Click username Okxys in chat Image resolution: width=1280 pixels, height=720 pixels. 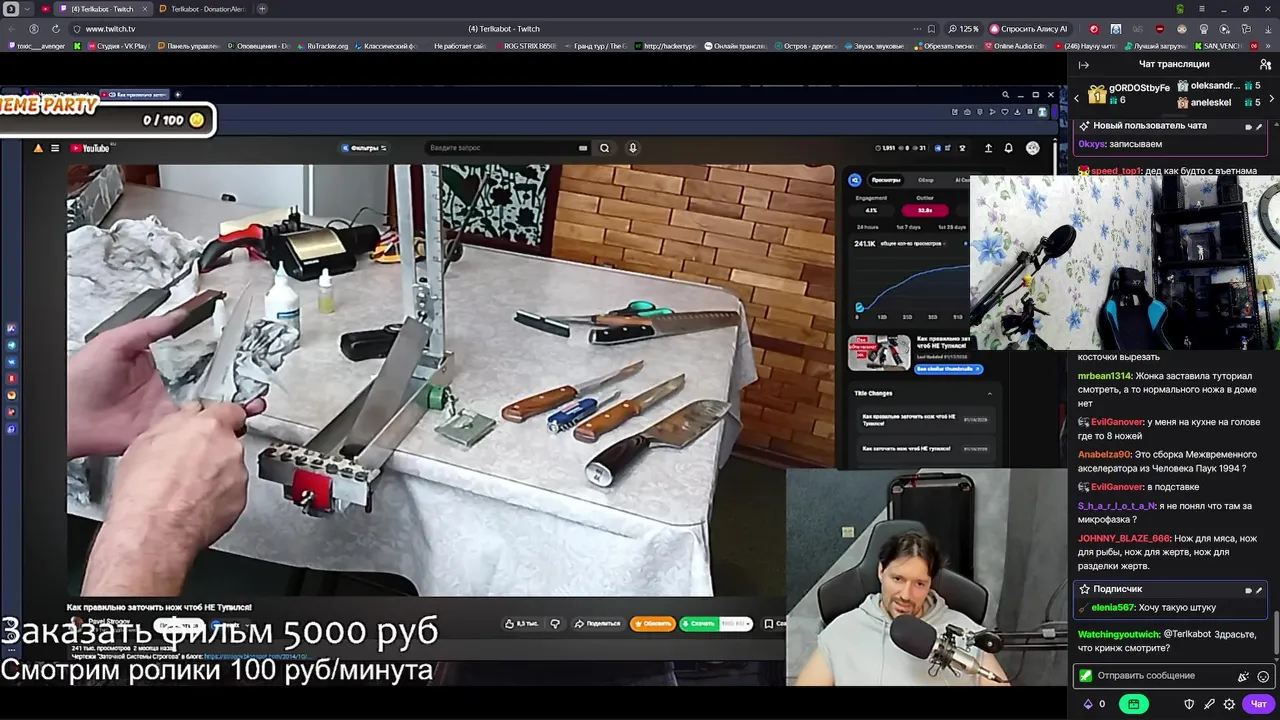pos(1091,144)
